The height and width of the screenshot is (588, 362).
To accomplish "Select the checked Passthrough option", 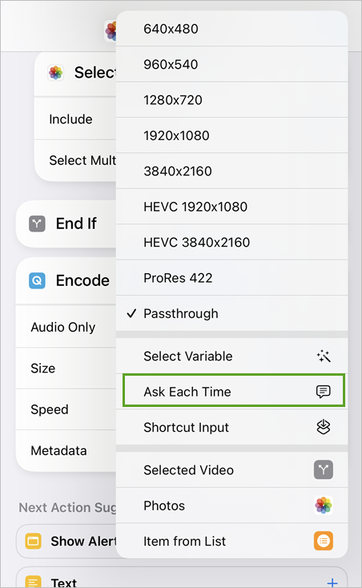I will (232, 313).
